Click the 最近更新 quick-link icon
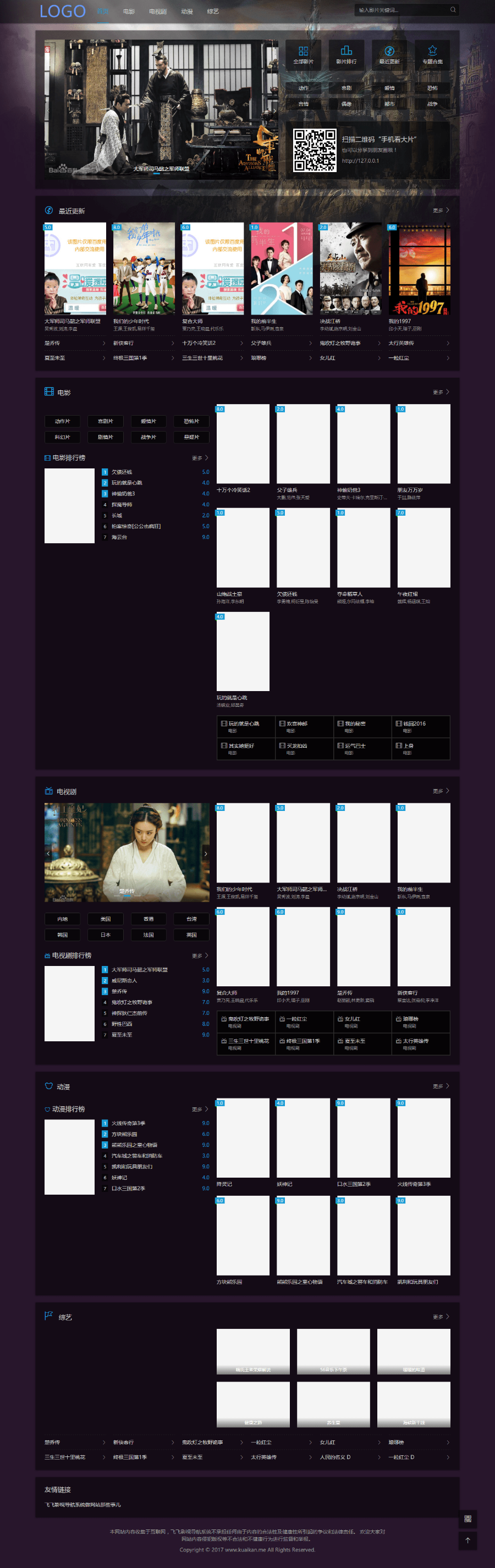Image resolution: width=495 pixels, height=1568 pixels. pyautogui.click(x=389, y=52)
